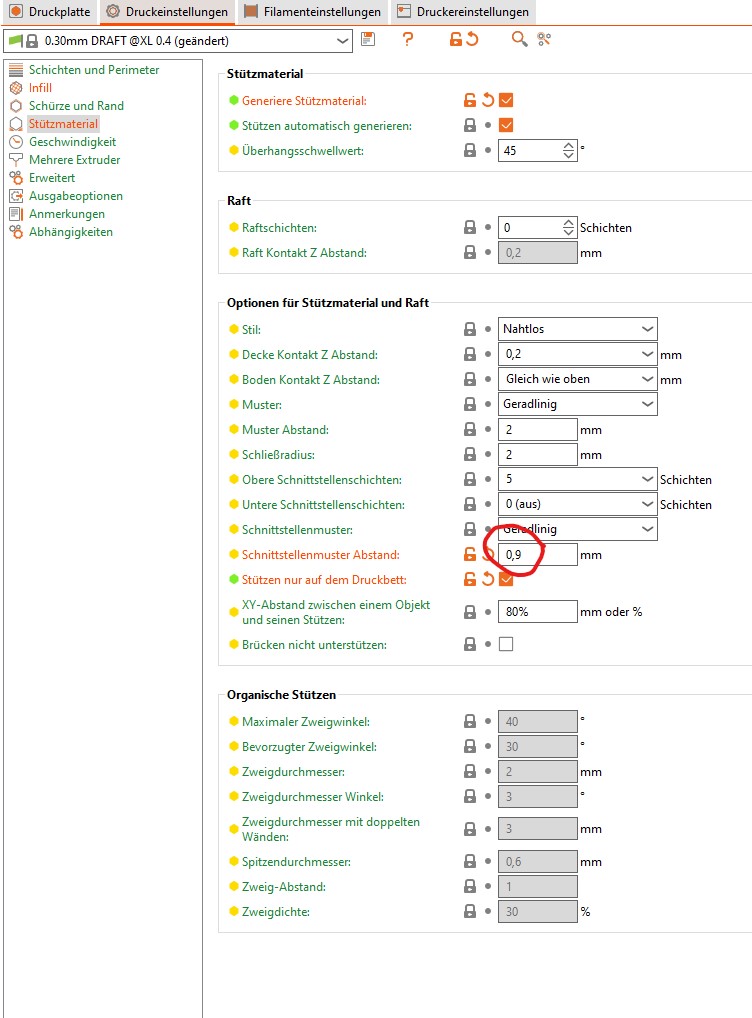Viewport: 752px width, 1018px height.
Task: Click lock icon for Zweigdichte
Action: tap(470, 912)
